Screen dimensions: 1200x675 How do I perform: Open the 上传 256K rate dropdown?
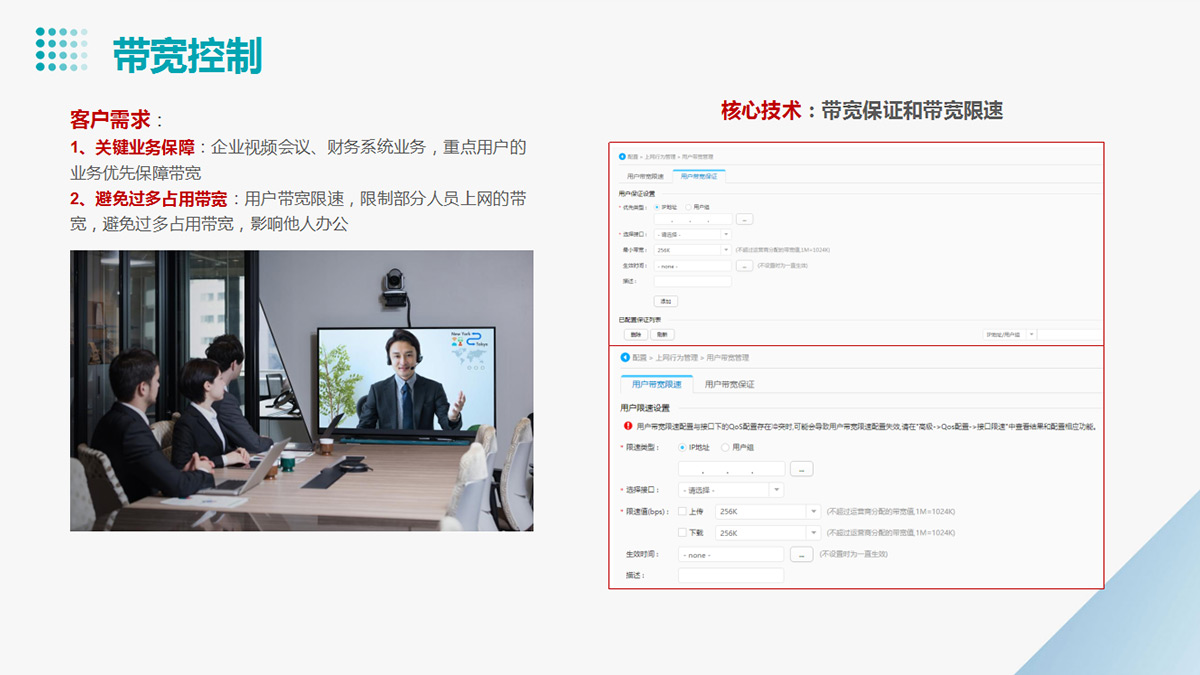click(767, 512)
